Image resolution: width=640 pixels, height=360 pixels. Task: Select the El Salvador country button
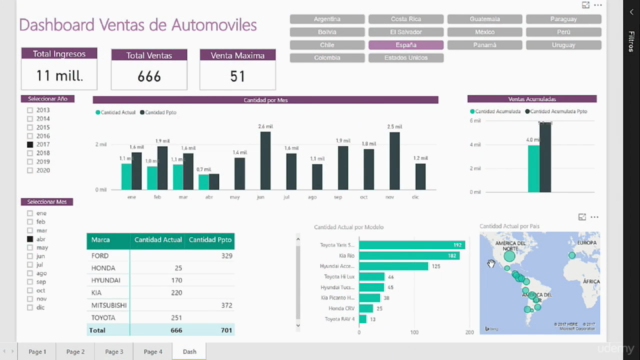coord(406,32)
